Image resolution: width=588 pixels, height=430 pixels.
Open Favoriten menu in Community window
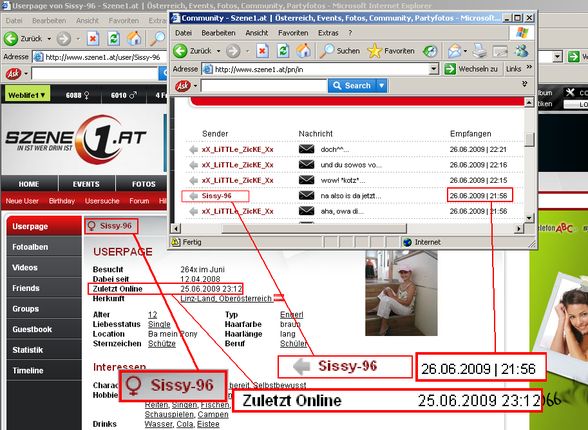pyautogui.click(x=293, y=33)
